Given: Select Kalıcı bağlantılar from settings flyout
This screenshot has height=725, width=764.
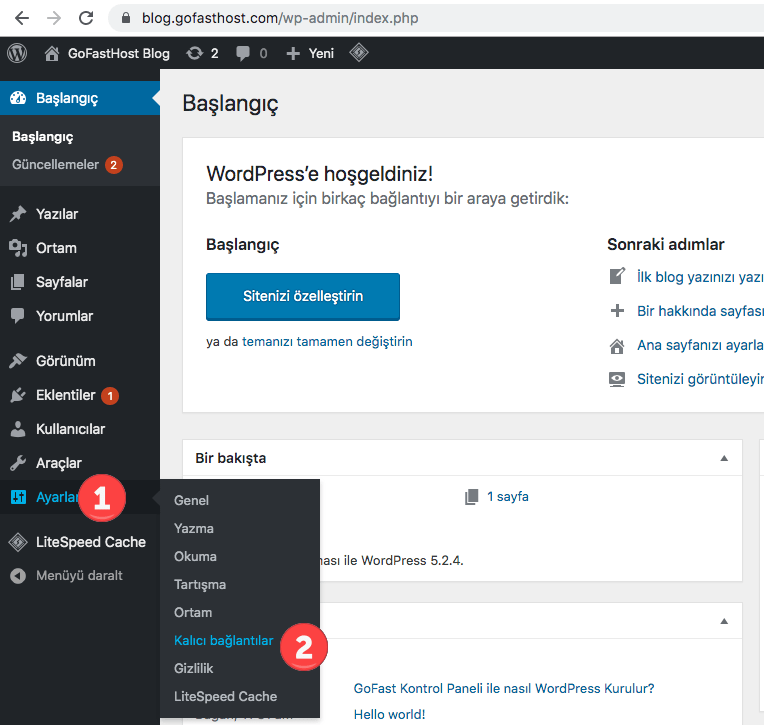Looking at the screenshot, I should [224, 640].
